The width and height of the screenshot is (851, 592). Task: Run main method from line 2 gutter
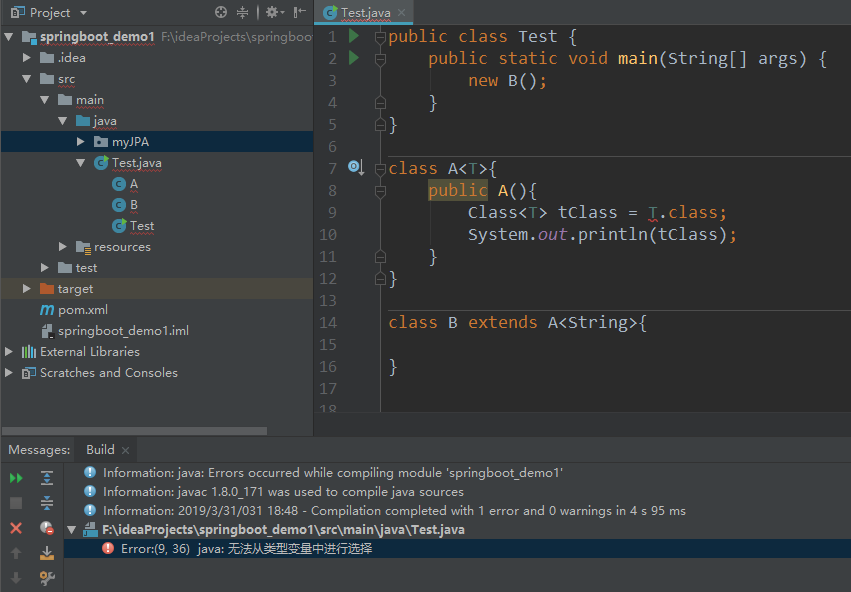click(354, 58)
